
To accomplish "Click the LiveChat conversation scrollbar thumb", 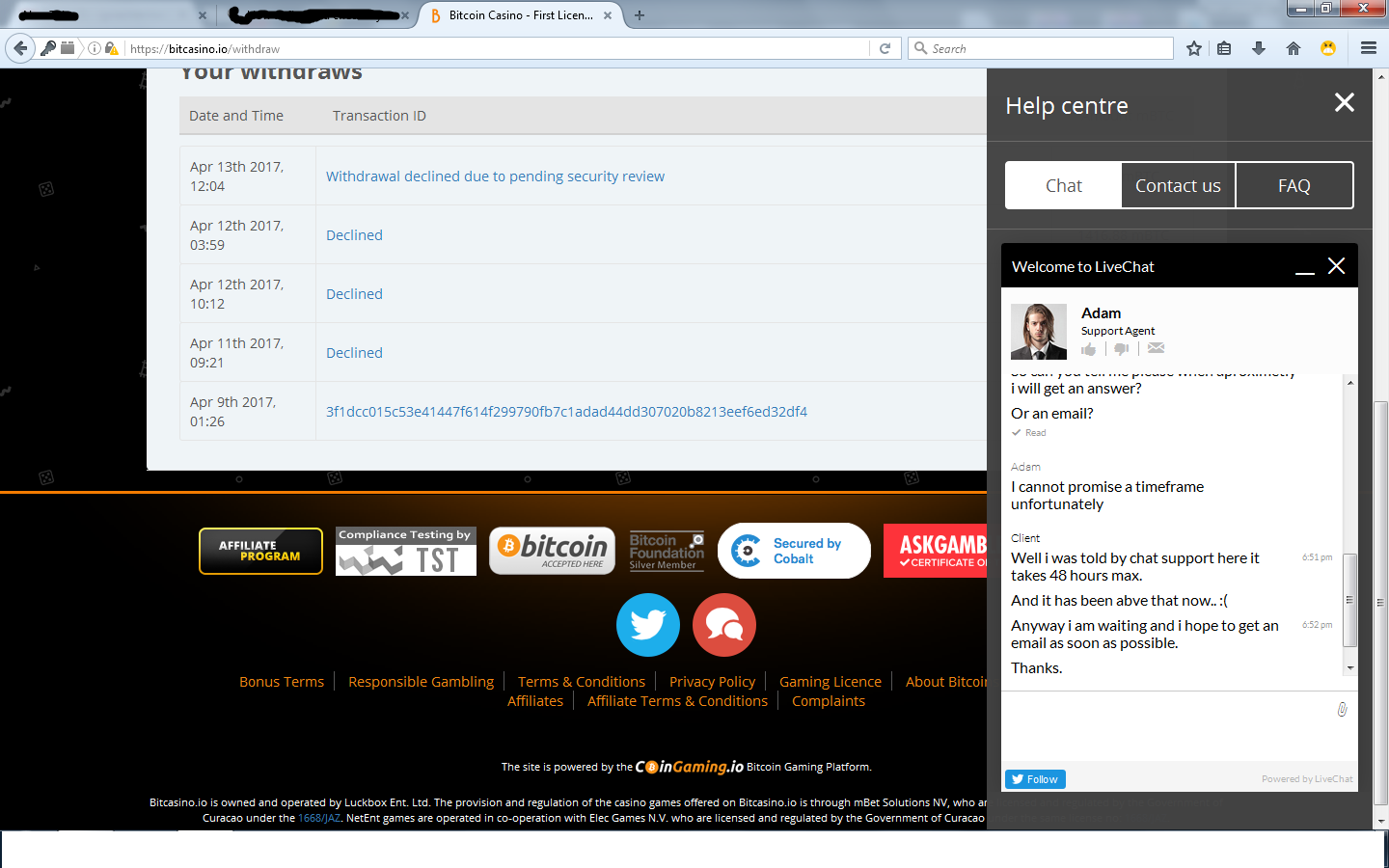I will [x=1349, y=600].
